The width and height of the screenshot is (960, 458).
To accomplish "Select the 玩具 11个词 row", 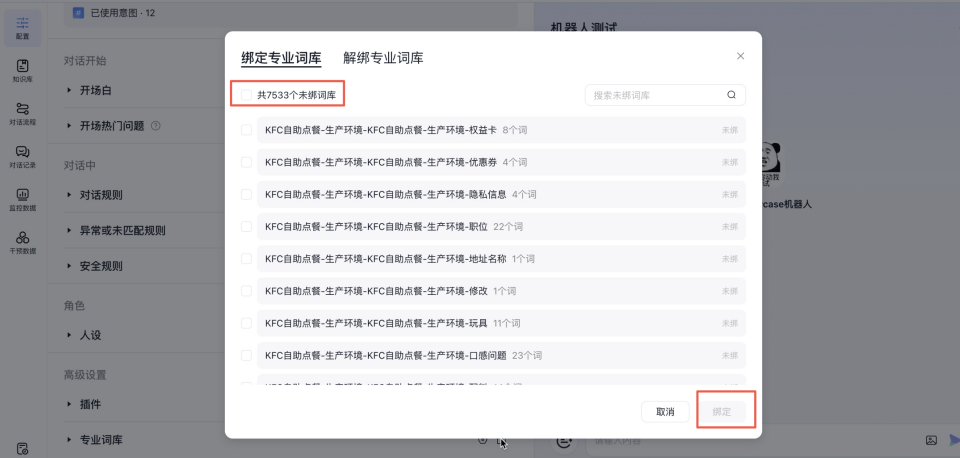I will [501, 323].
